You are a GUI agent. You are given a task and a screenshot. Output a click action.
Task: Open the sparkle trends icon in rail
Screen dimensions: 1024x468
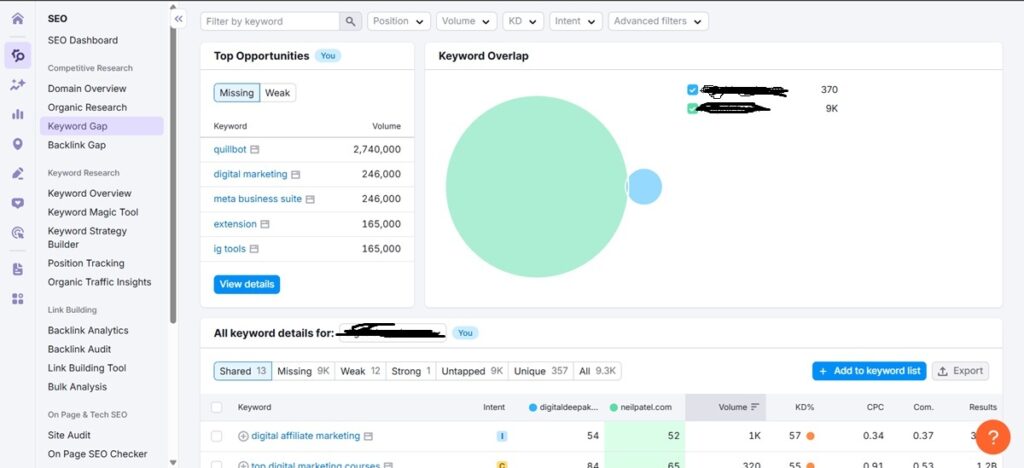18,84
